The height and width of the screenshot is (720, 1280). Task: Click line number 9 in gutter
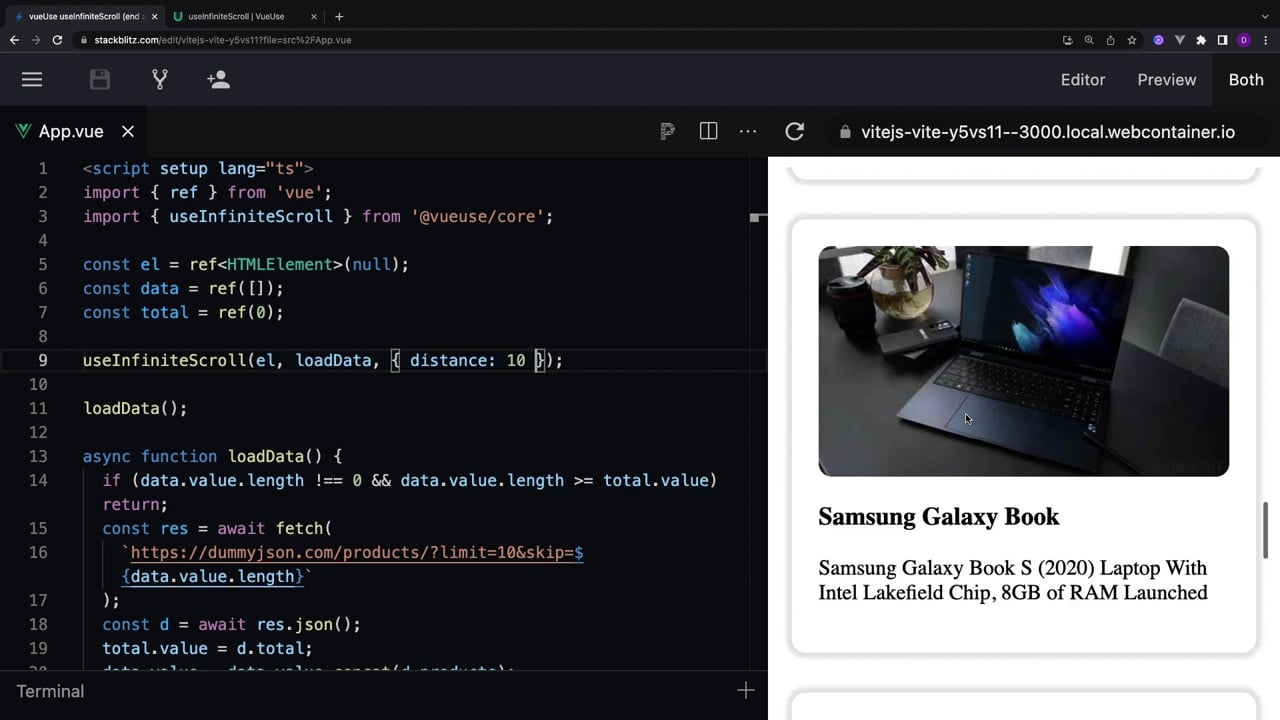42,360
